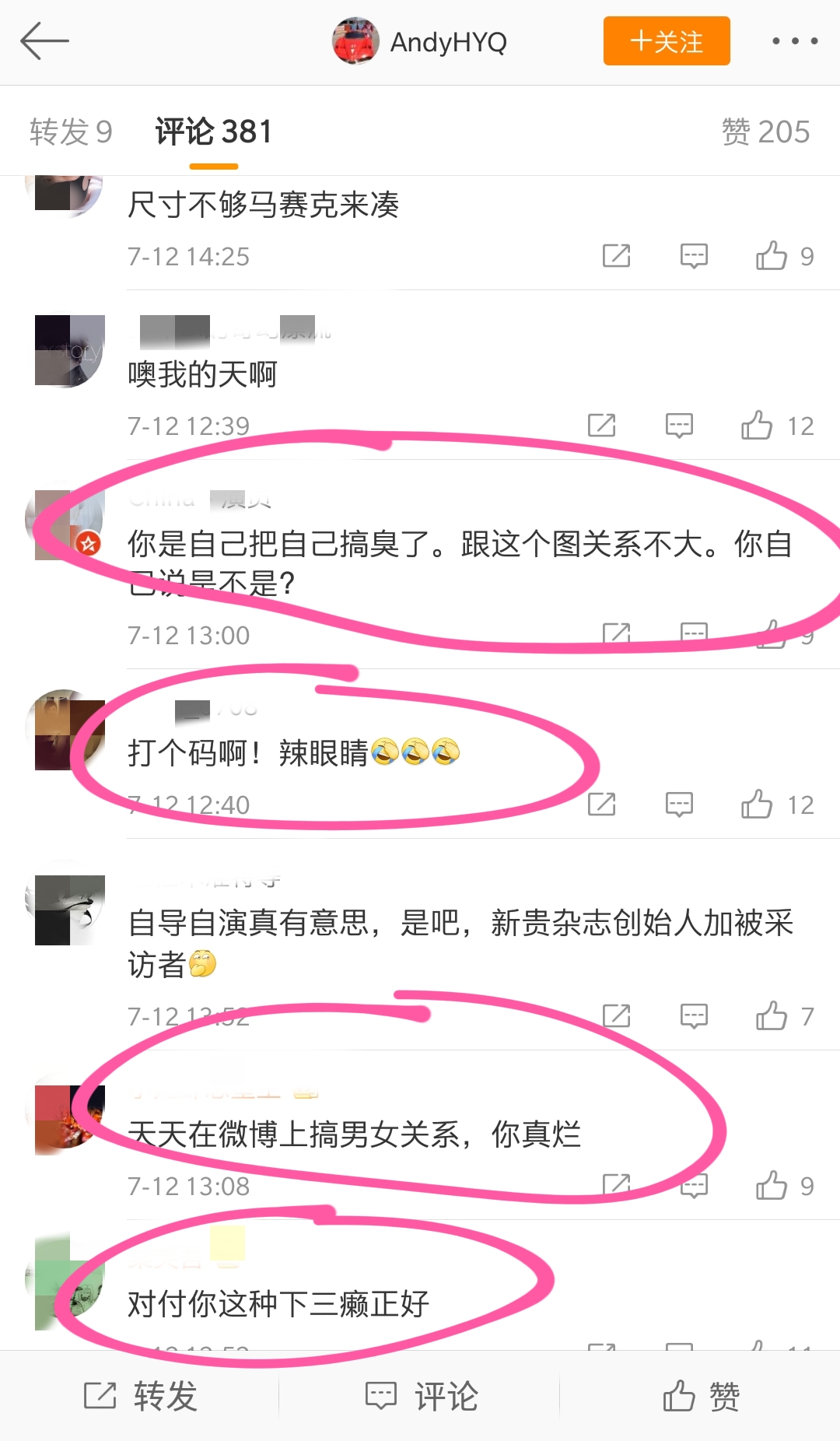This screenshot has width=840, height=1441.
Task: Open the three-dot more options menu
Action: coord(794,41)
